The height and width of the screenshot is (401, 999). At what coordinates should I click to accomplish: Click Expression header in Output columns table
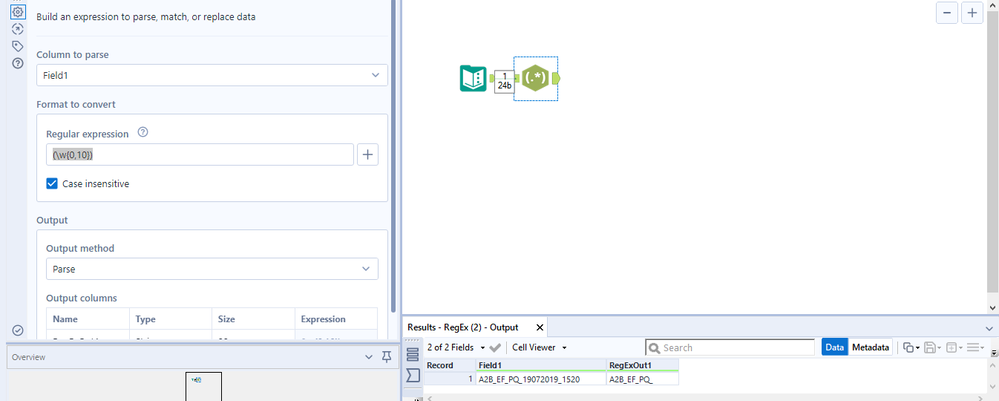coord(336,319)
